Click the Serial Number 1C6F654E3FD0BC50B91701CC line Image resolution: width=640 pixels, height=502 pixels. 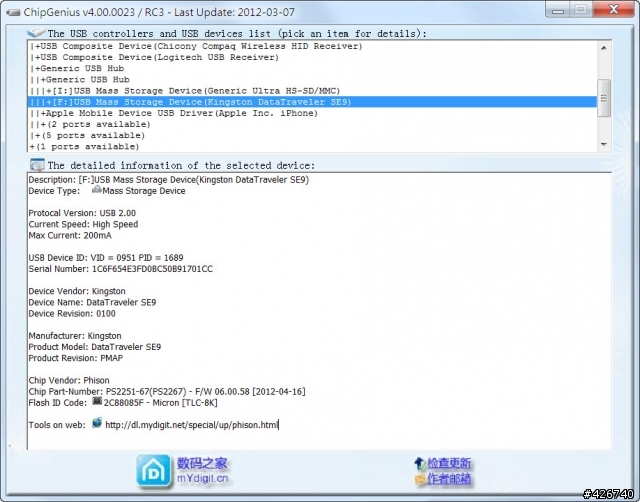click(x=121, y=269)
